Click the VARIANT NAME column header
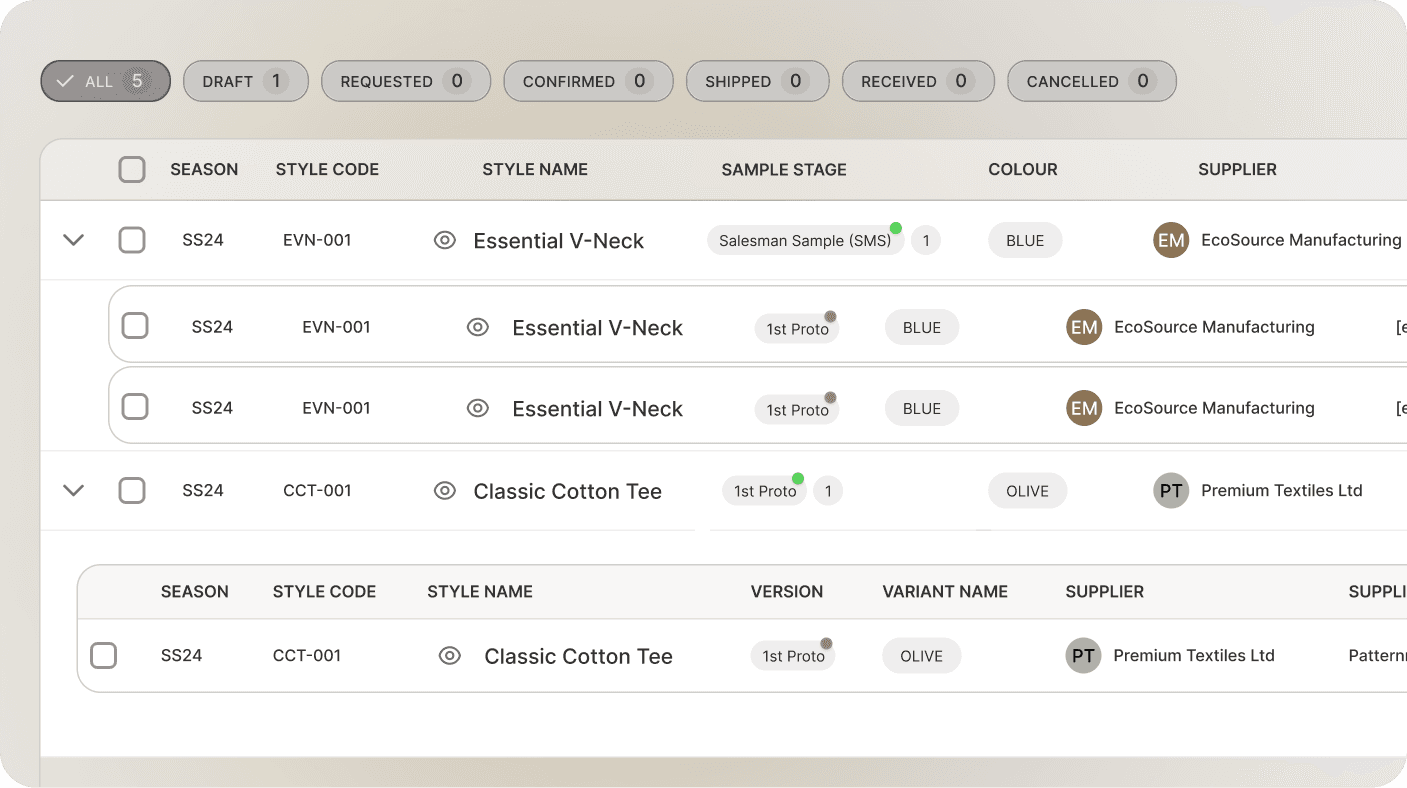 tap(945, 592)
